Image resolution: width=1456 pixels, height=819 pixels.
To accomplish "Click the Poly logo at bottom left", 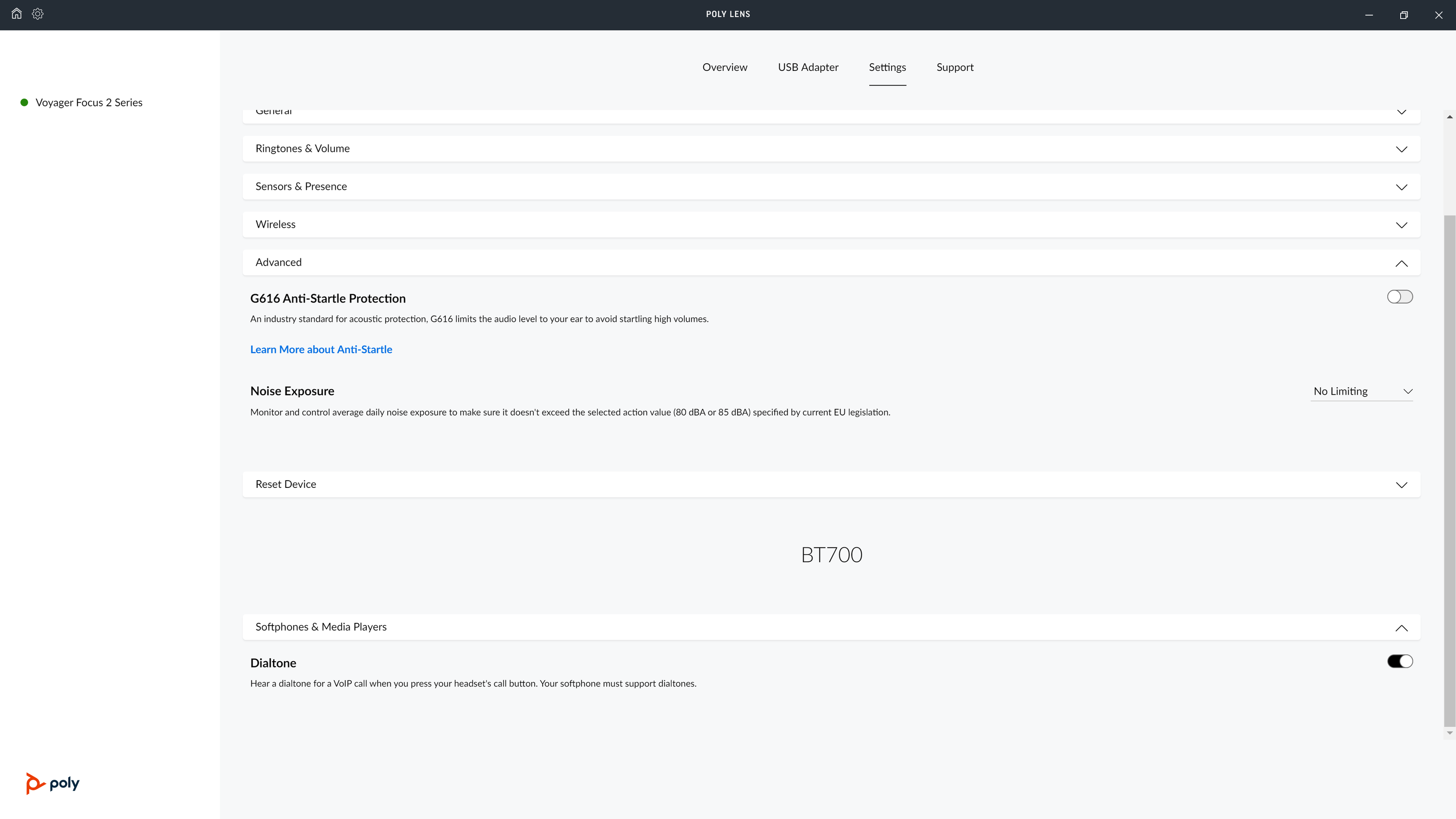I will point(52,783).
